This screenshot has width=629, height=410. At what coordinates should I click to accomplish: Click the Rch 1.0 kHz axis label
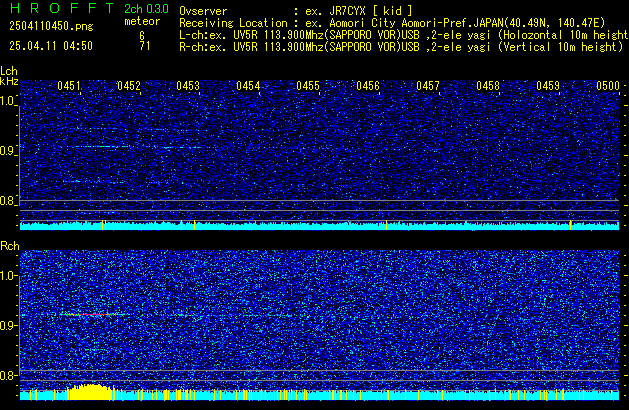(8, 276)
